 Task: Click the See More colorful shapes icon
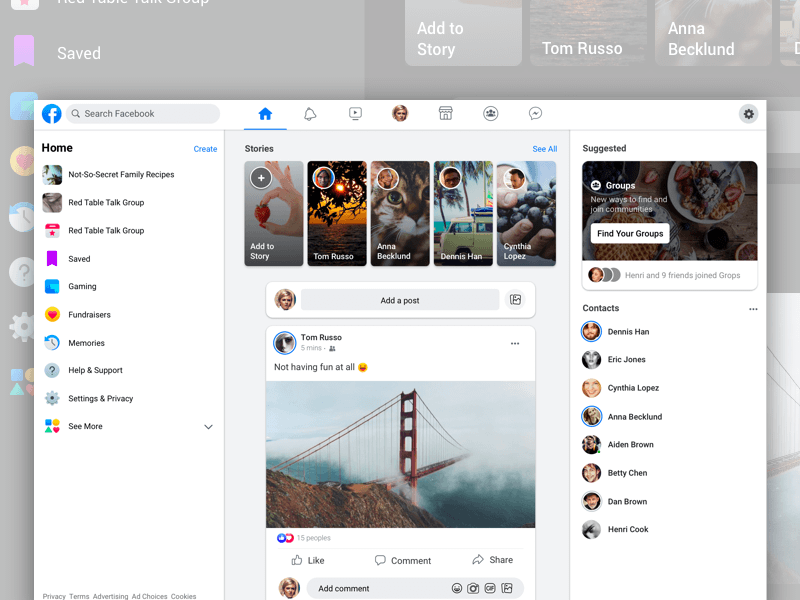point(52,426)
